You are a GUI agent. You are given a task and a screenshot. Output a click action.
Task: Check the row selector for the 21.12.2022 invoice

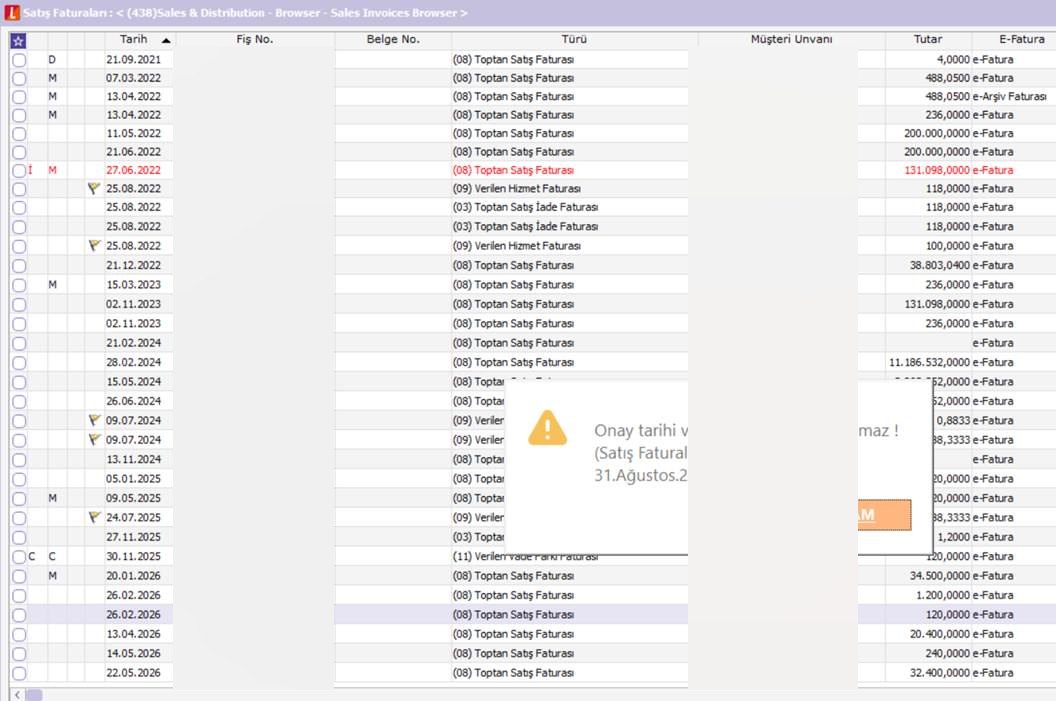(19, 265)
